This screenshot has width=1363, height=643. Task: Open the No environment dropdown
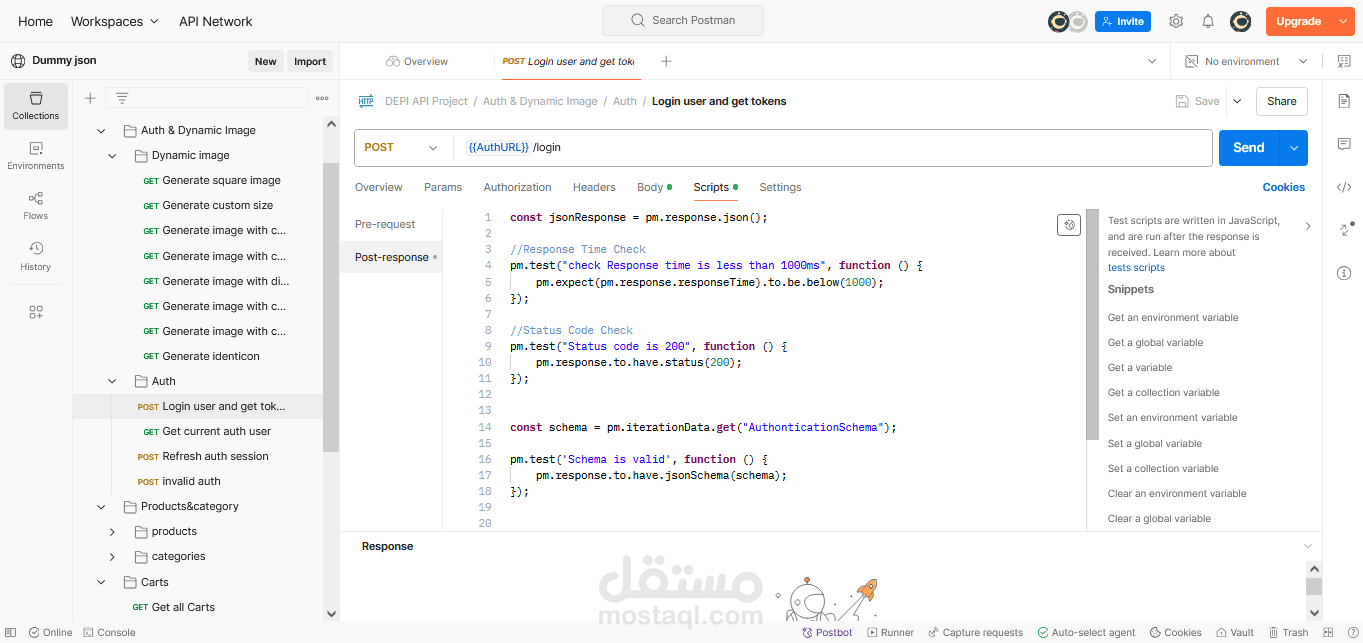[1246, 61]
